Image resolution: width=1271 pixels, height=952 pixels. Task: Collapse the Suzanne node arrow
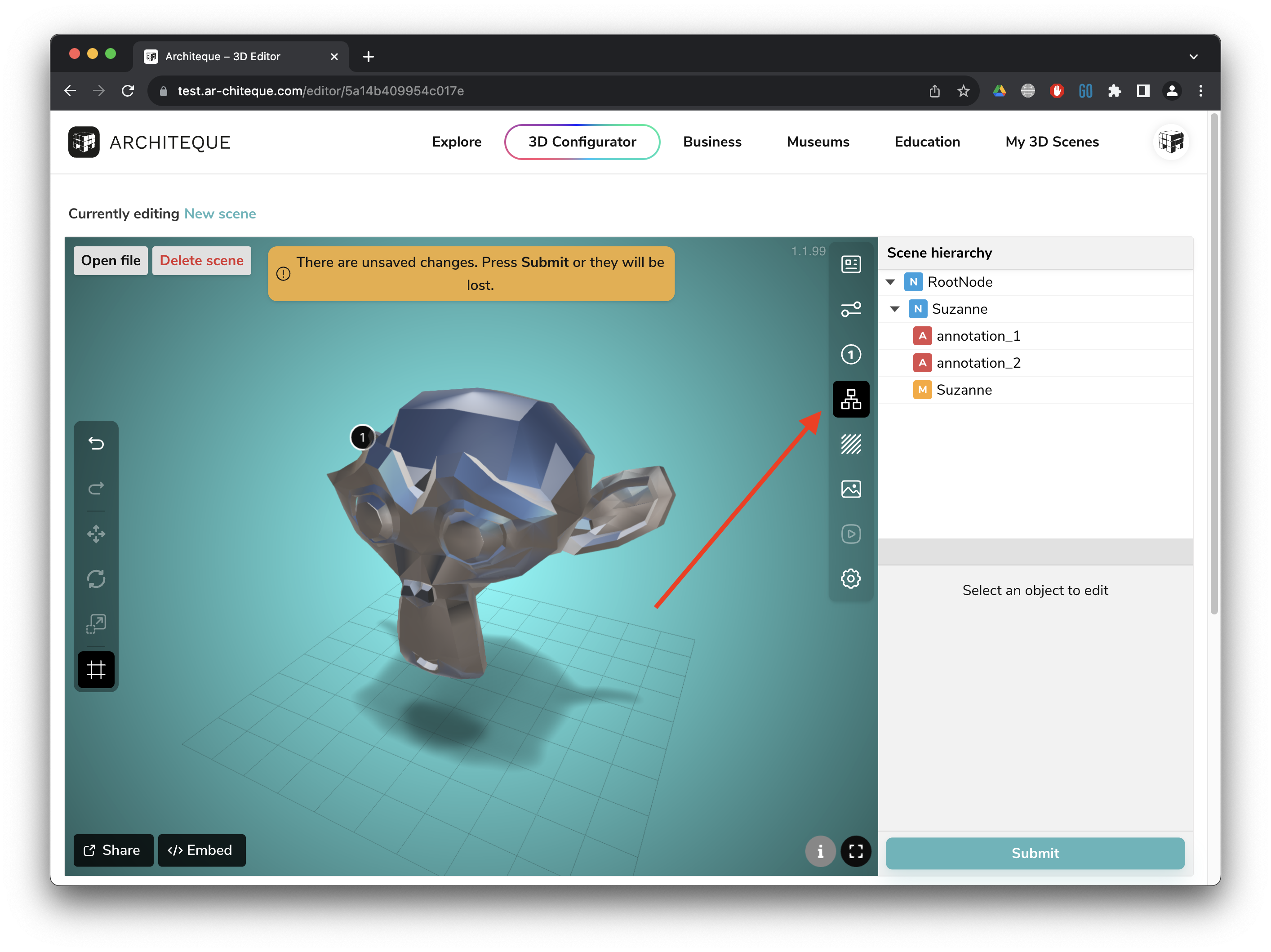tap(895, 309)
